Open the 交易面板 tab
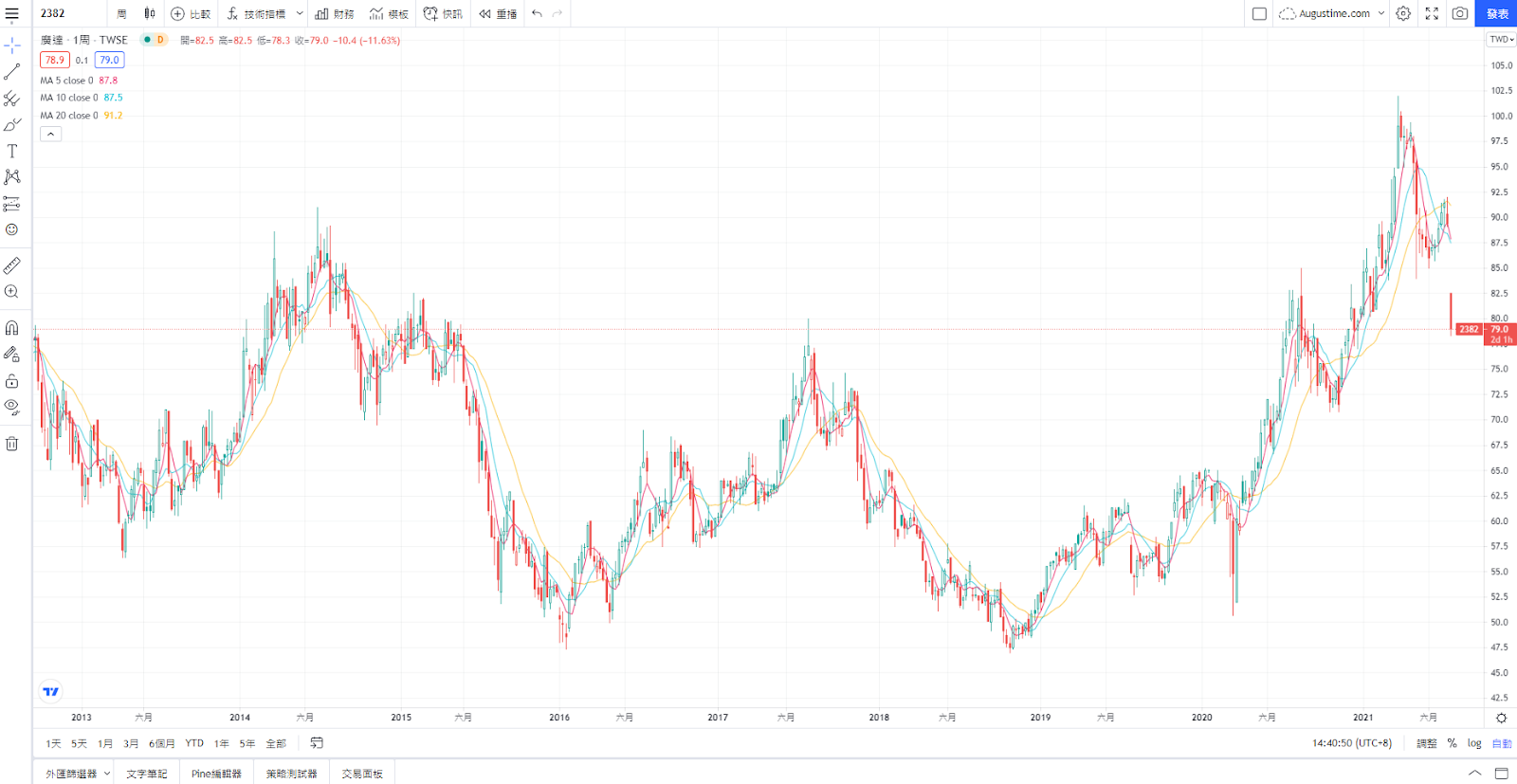 point(362,774)
